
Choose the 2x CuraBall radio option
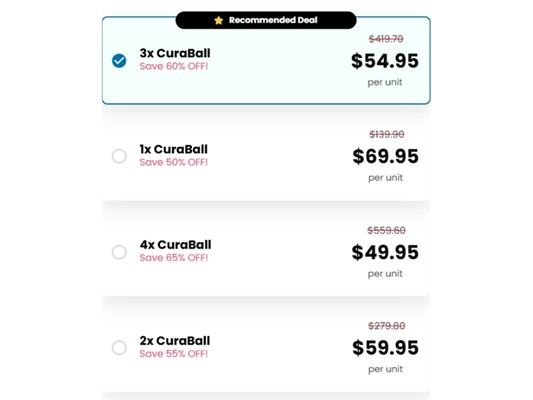click(119, 348)
